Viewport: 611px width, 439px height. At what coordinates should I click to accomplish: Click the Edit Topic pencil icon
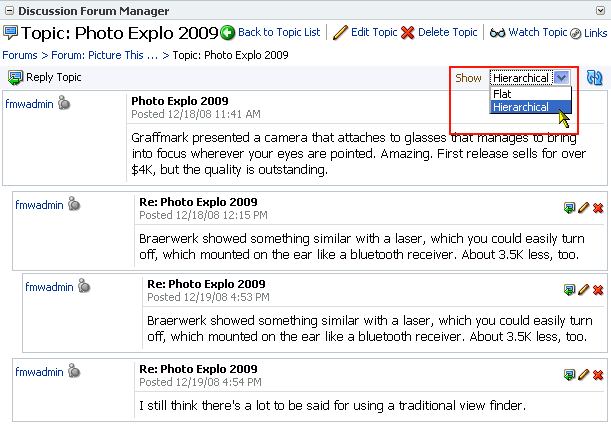340,32
